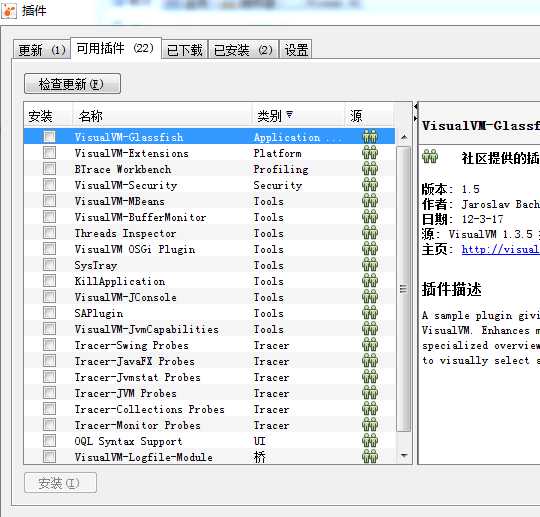Click the source icon in VisualVM-JvmCapabilities row
Image resolution: width=540 pixels, height=517 pixels.
[370, 329]
